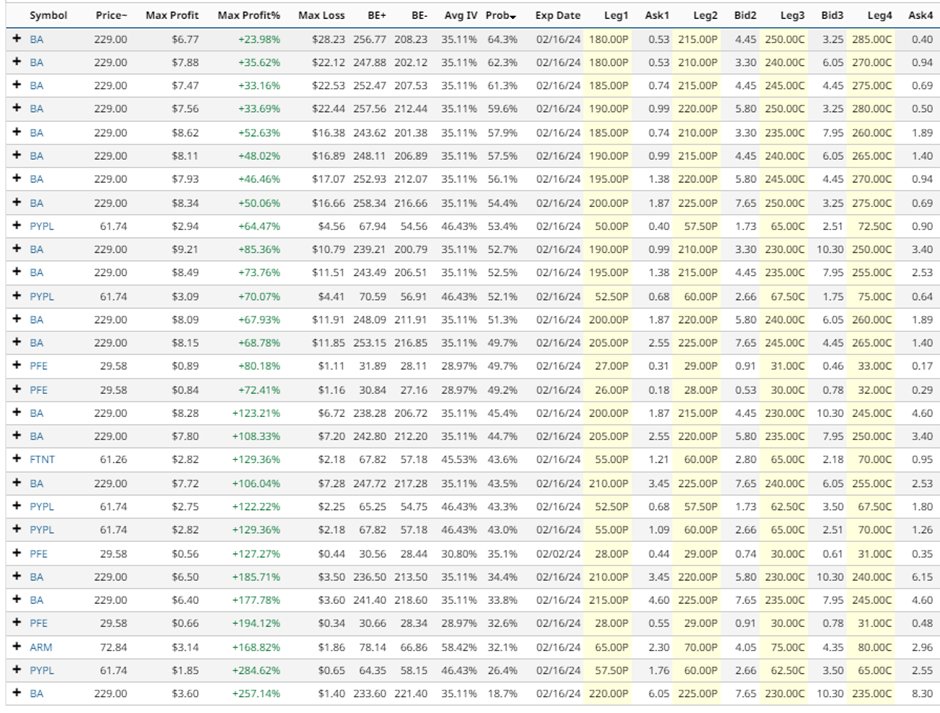The width and height of the screenshot is (940, 713).
Task: Expand the PYPL row with +284.62% profit
Action: [17, 670]
